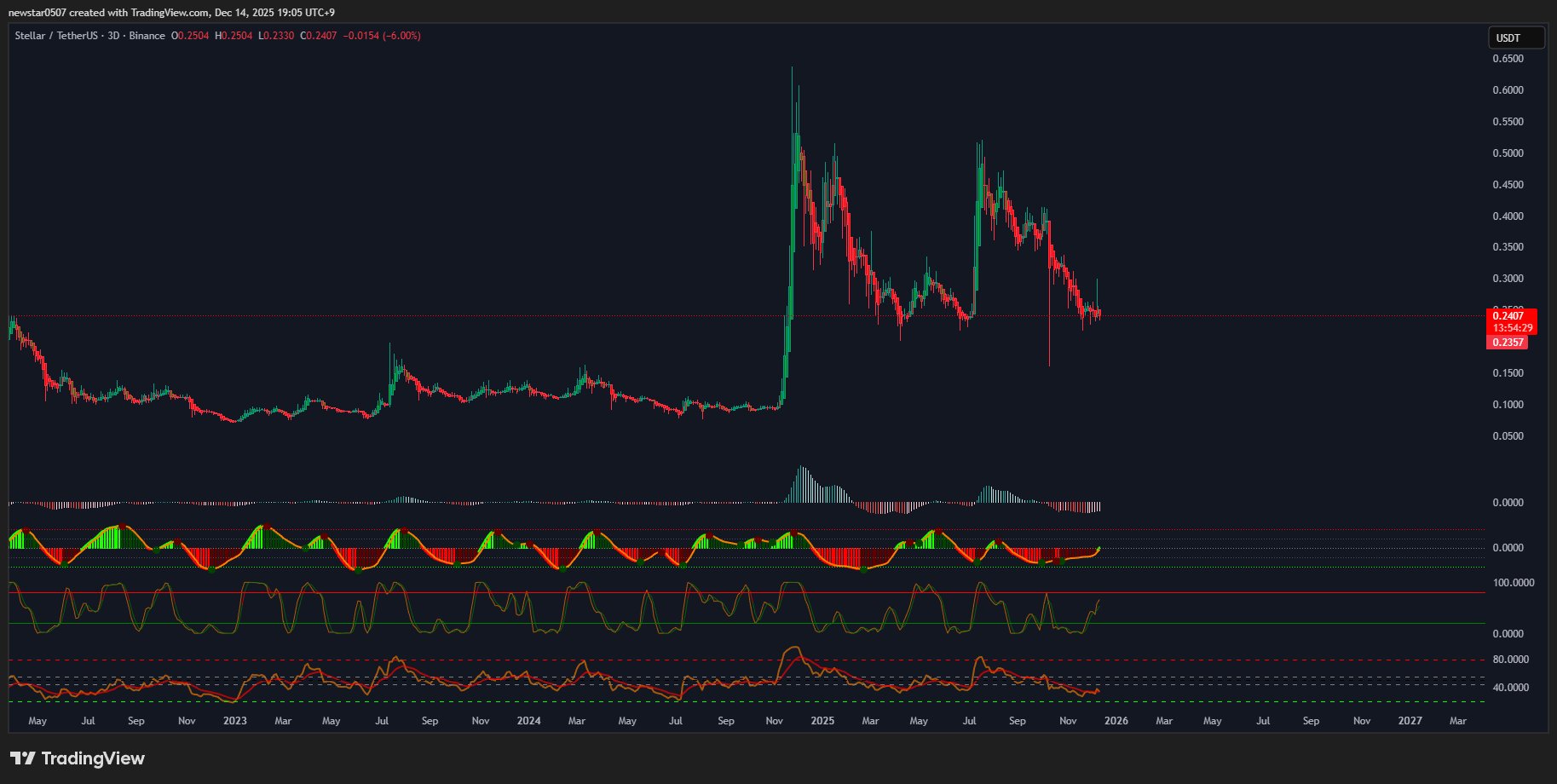Click the 40.0000 RSI axis label
Image resolution: width=1557 pixels, height=784 pixels.
[x=1510, y=688]
